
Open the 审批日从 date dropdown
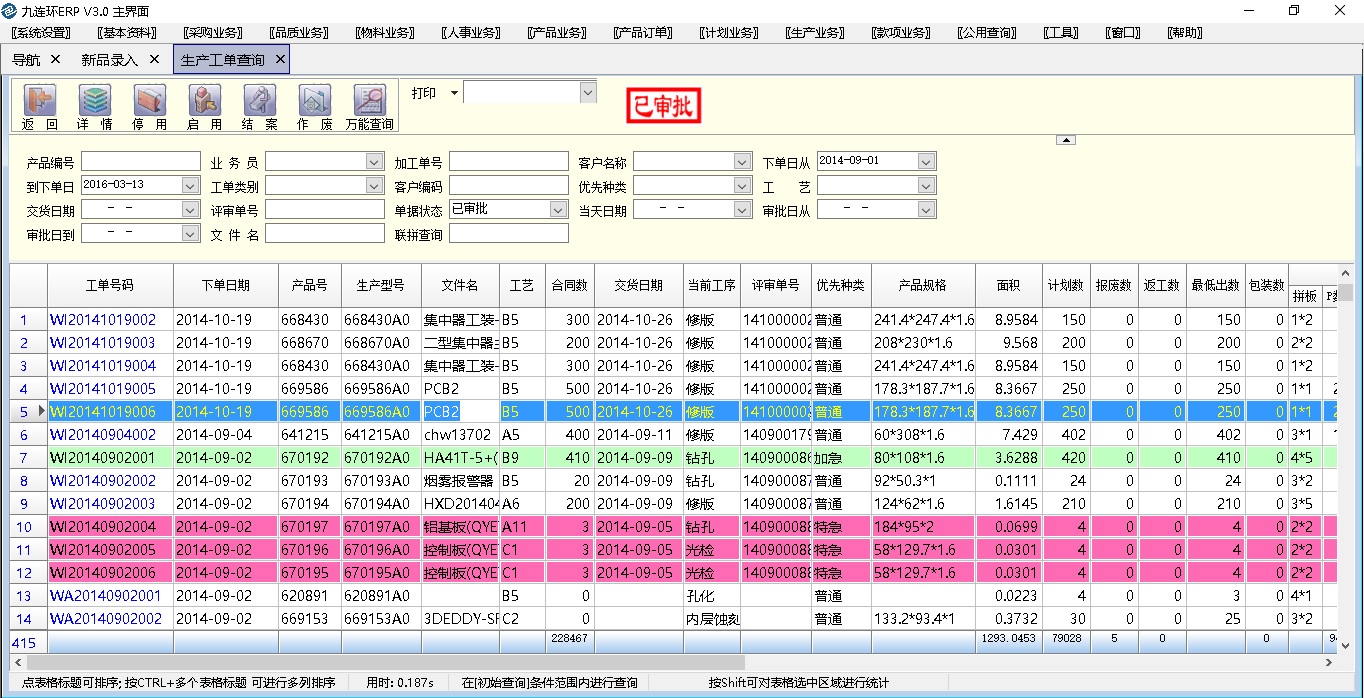pos(927,209)
